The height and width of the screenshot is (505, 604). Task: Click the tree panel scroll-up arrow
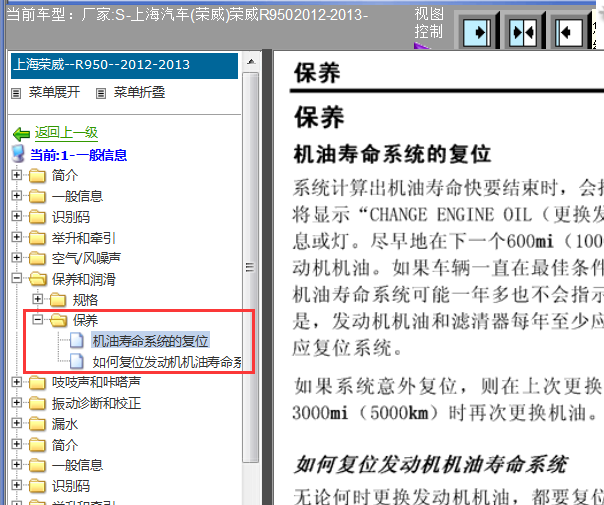(x=251, y=62)
